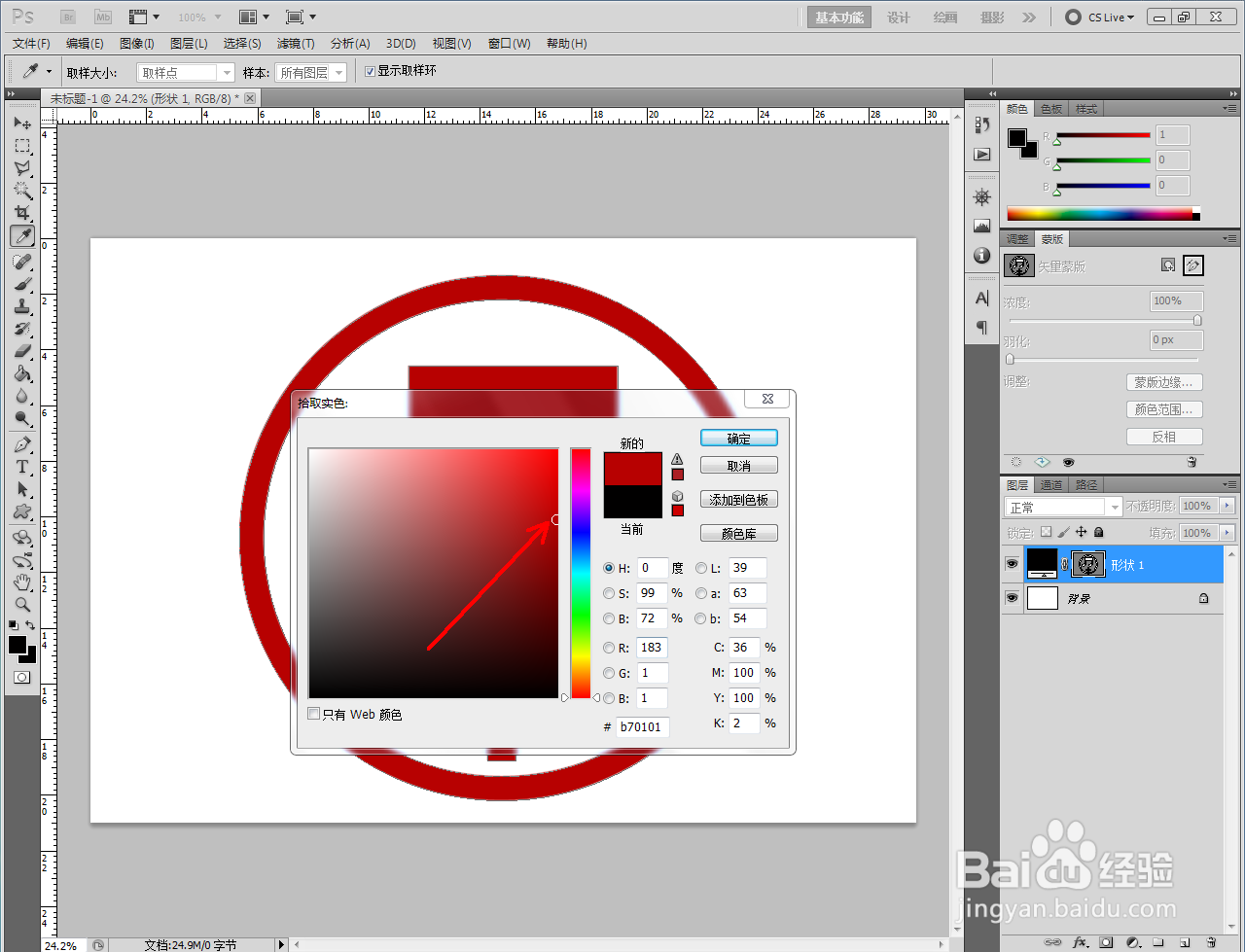Enable Only Web Colors checkbox
Screen dimensions: 1245x952
314,714
